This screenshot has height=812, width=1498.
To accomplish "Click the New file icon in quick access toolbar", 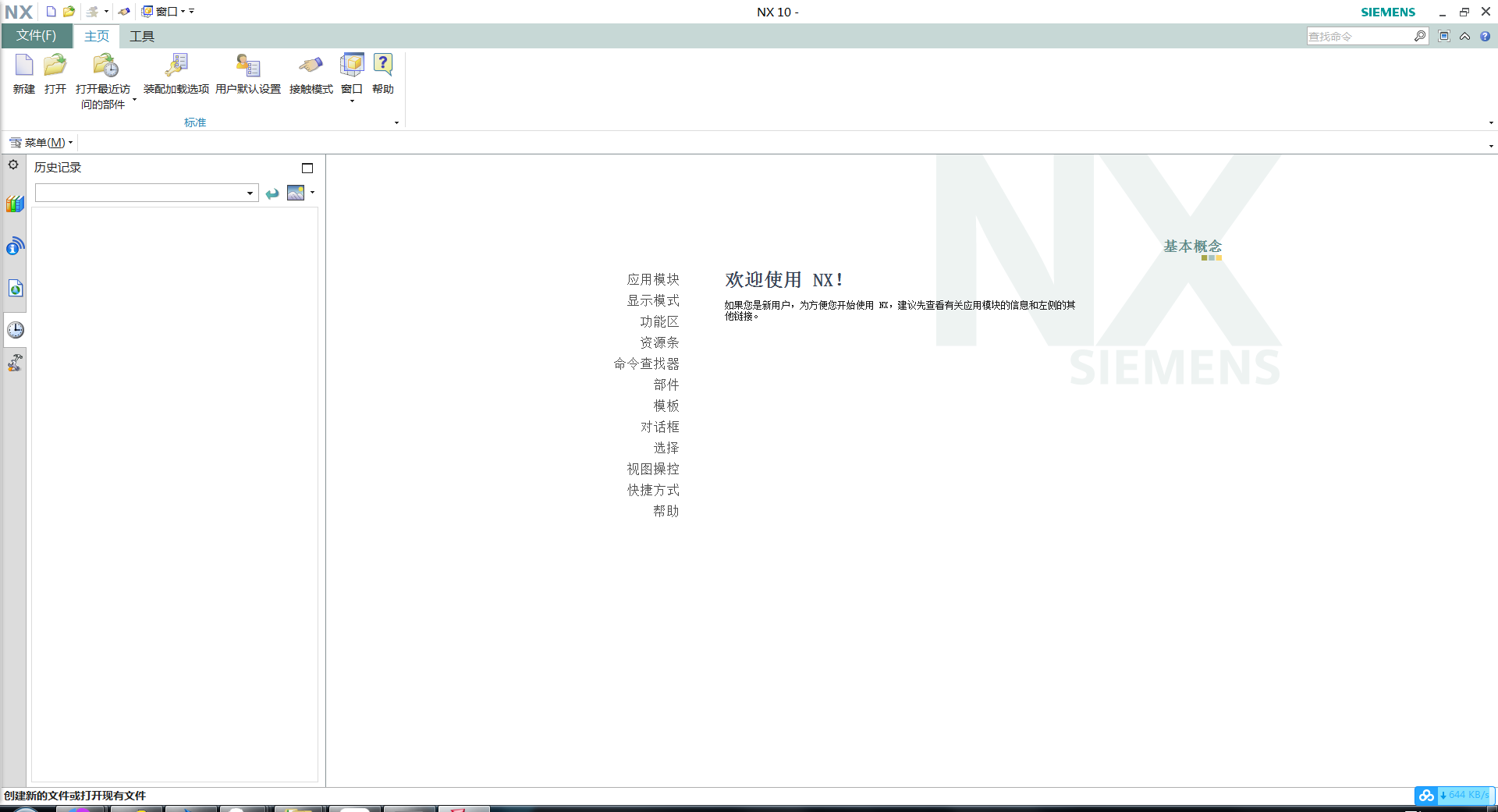I will (x=51, y=12).
